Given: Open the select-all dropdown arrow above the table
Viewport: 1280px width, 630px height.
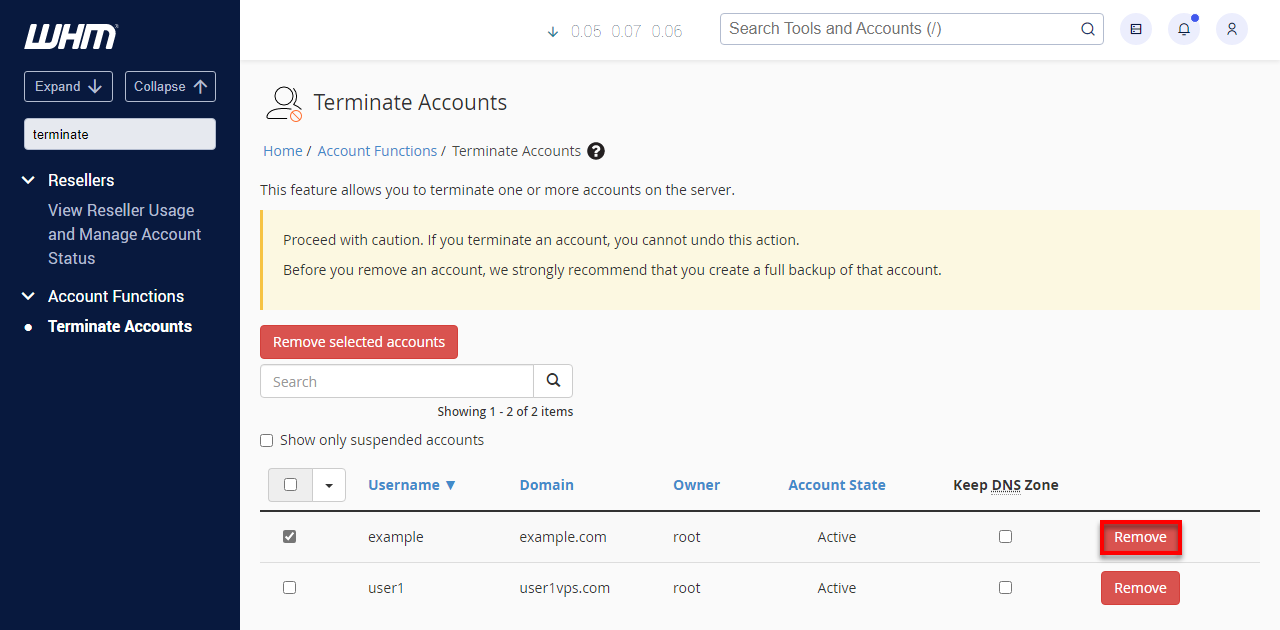Looking at the screenshot, I should (x=329, y=484).
